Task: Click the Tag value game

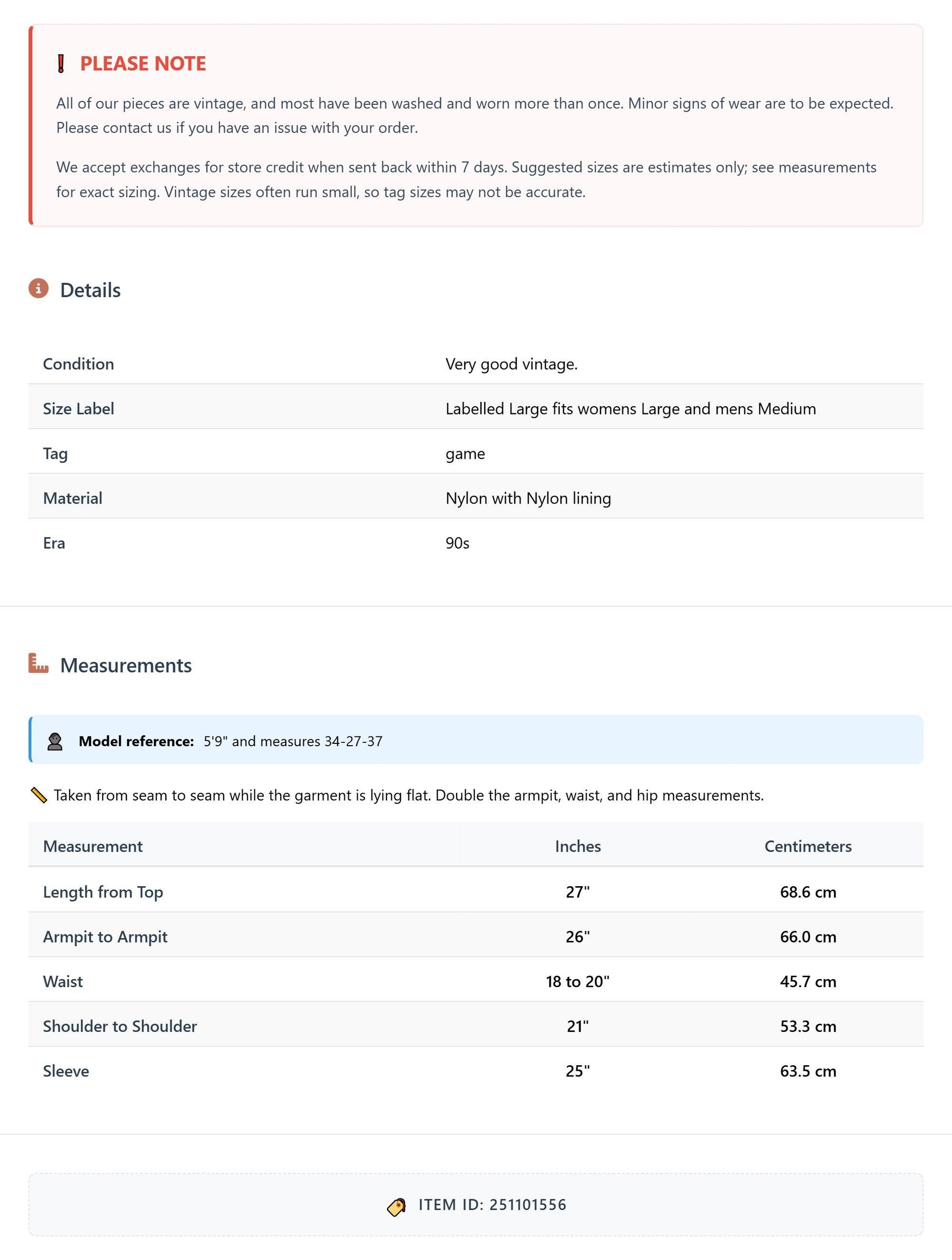Action: coord(465,454)
